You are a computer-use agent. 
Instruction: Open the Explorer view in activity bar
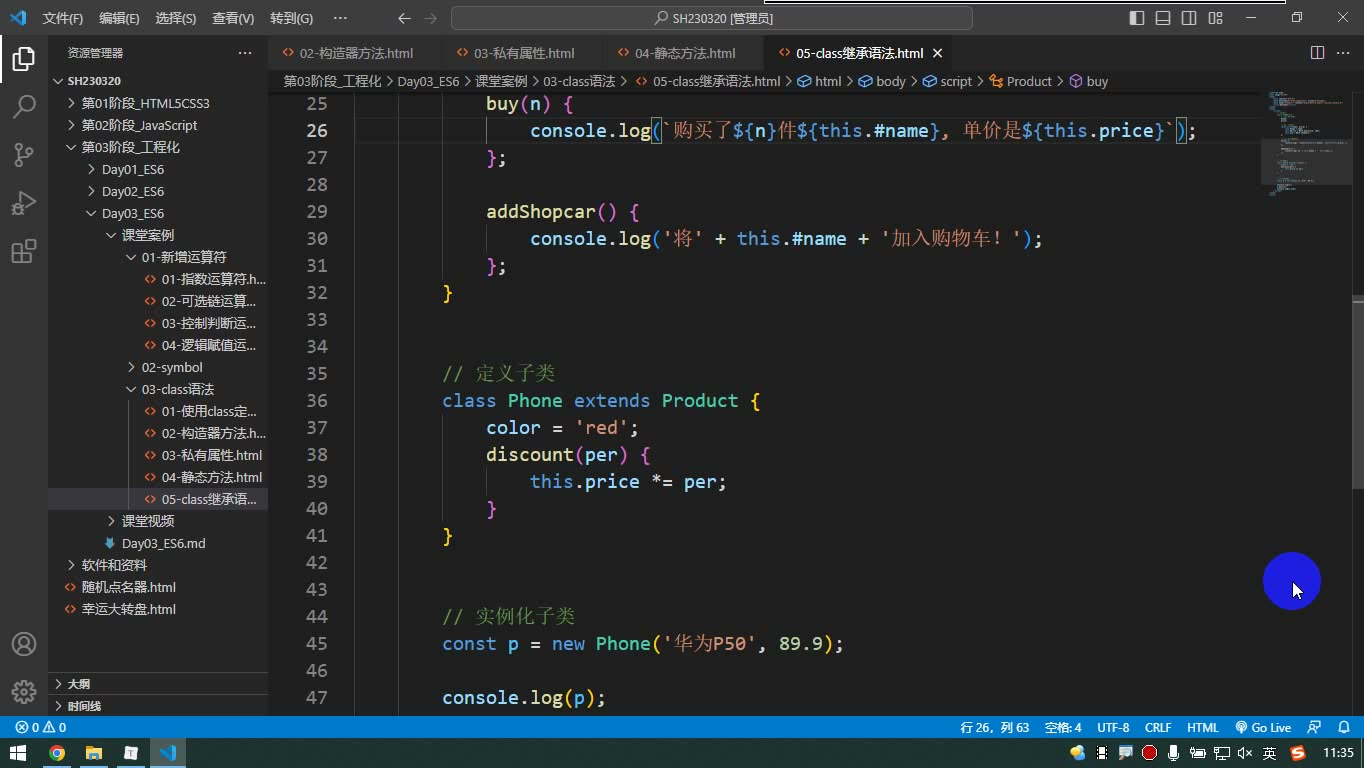click(x=24, y=59)
